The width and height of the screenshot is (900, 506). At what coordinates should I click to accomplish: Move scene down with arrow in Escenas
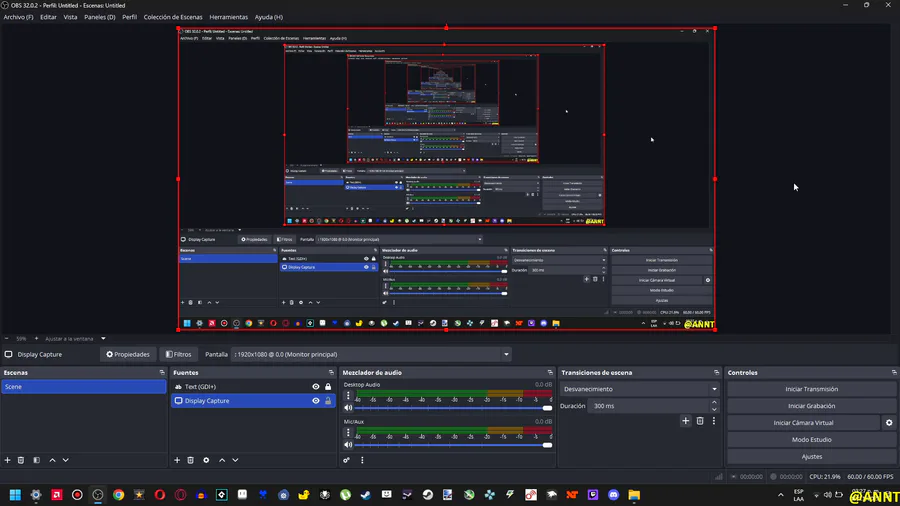coord(65,460)
